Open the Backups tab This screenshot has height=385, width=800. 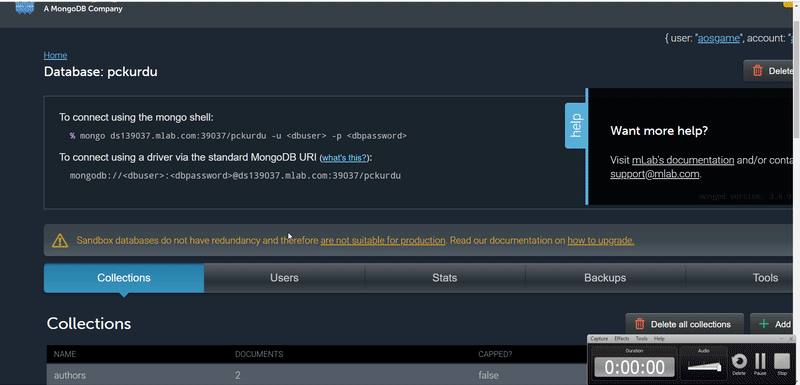pos(605,278)
